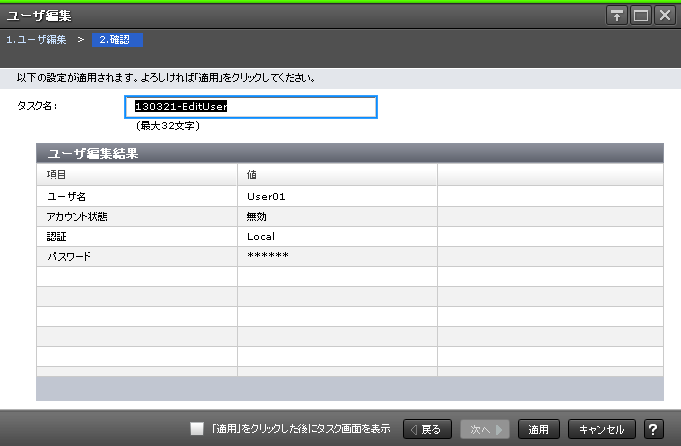This screenshot has width=681, height=446.
Task: Select the Local value cell
Action: point(337,236)
